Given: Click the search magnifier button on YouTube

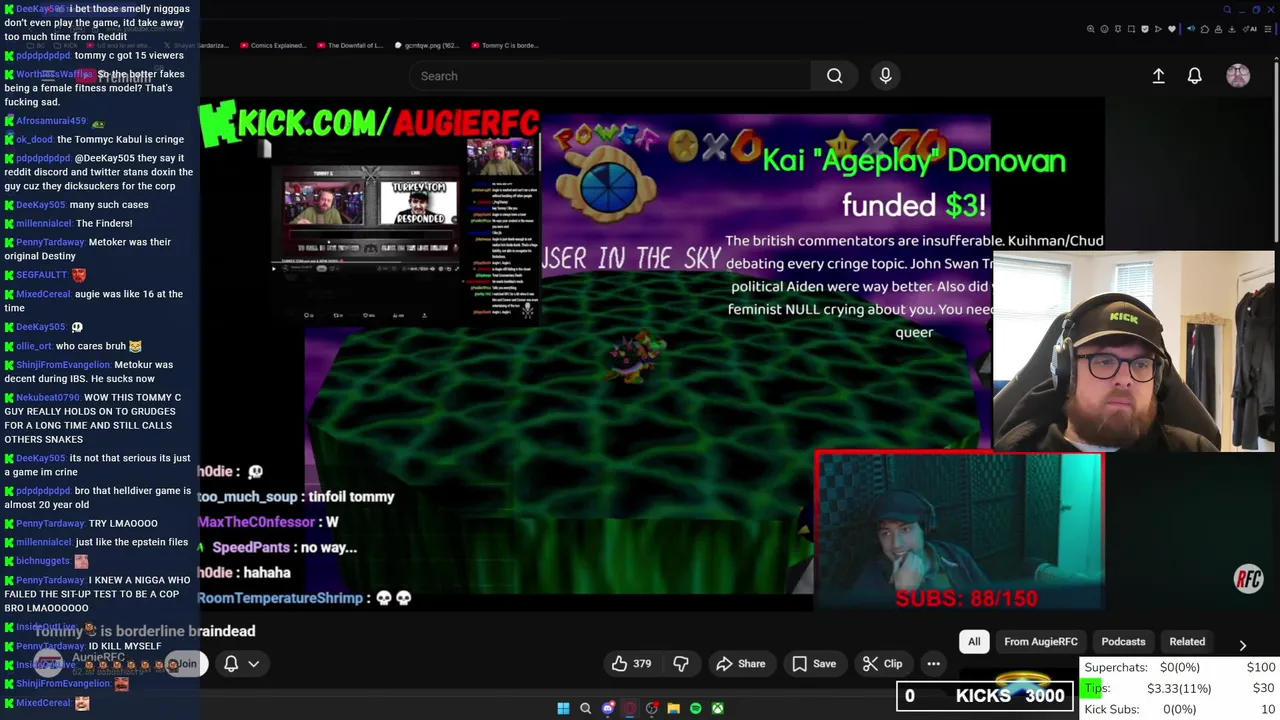Looking at the screenshot, I should (834, 76).
